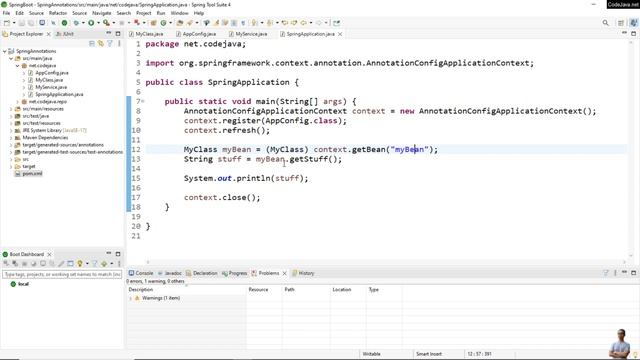Click the Boot Dashboard tag filter field
This screenshot has height=360, width=640.
pyautogui.click(x=62, y=274)
